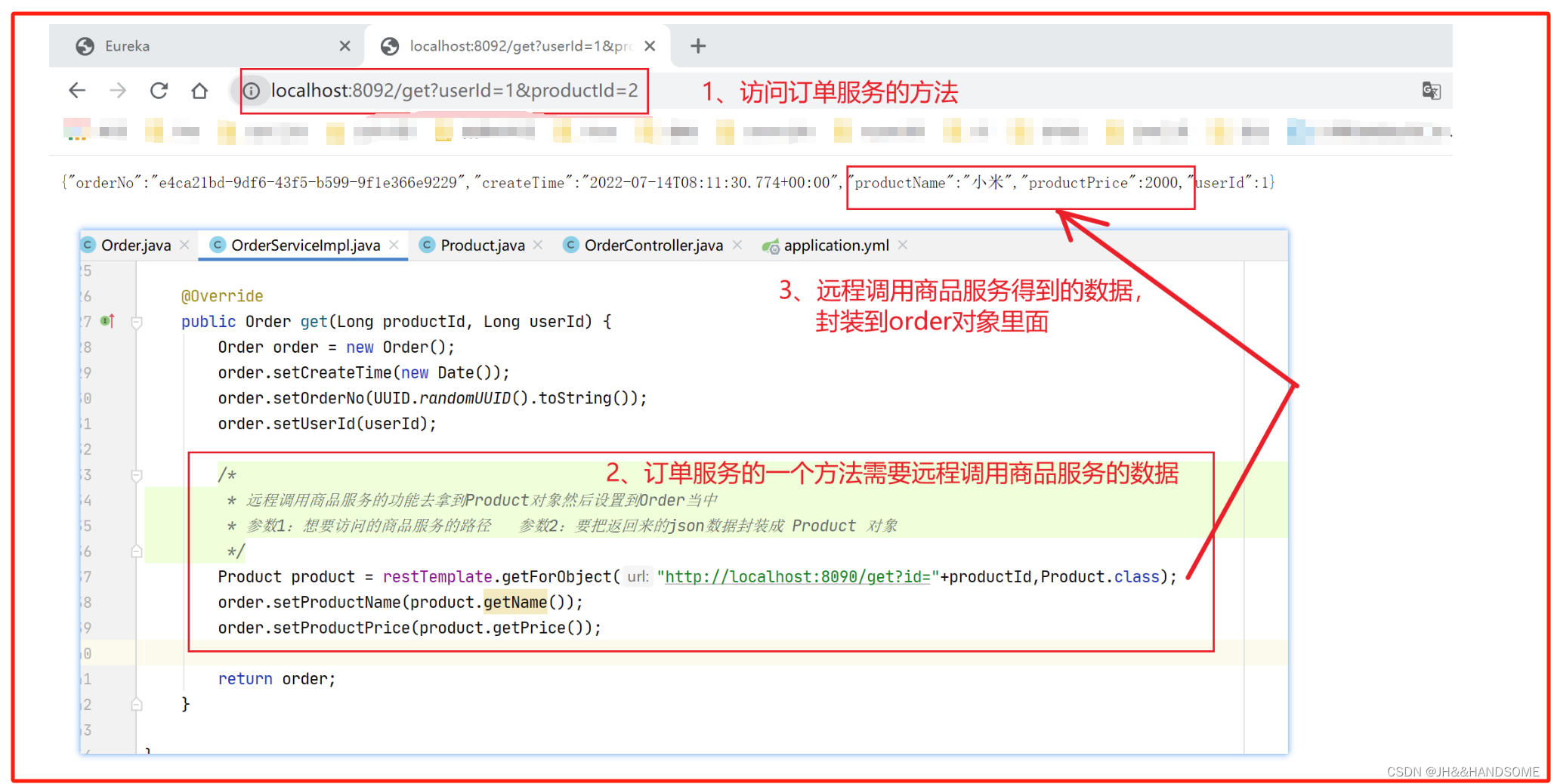Click the browser forward arrow
The height and width of the screenshot is (784, 1551).
point(118,91)
